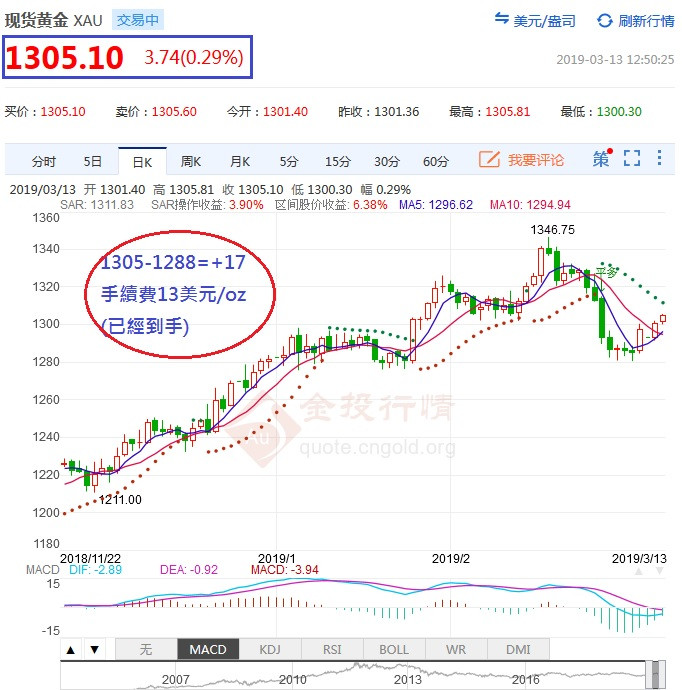This screenshot has height=690, width=682.
Task: Select the 周K chart tab
Action: coord(191,161)
